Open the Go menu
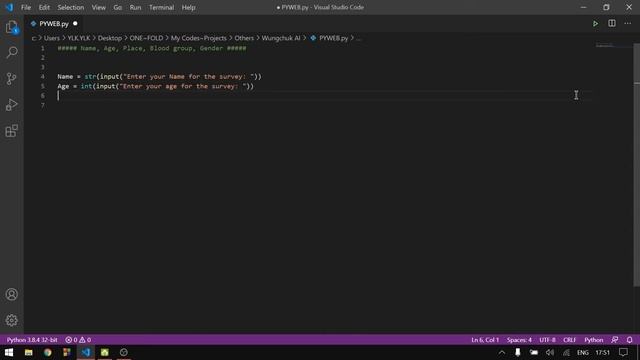 coord(118,7)
